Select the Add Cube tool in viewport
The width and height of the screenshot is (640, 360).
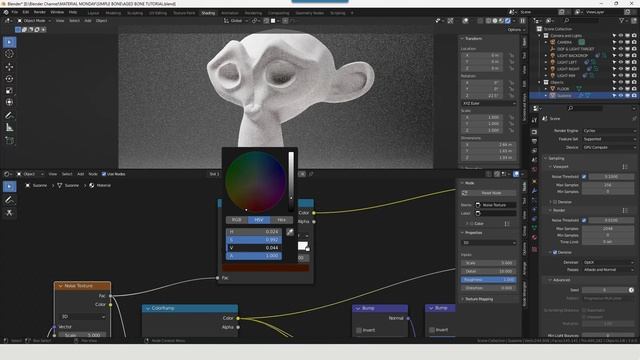coord(9,141)
